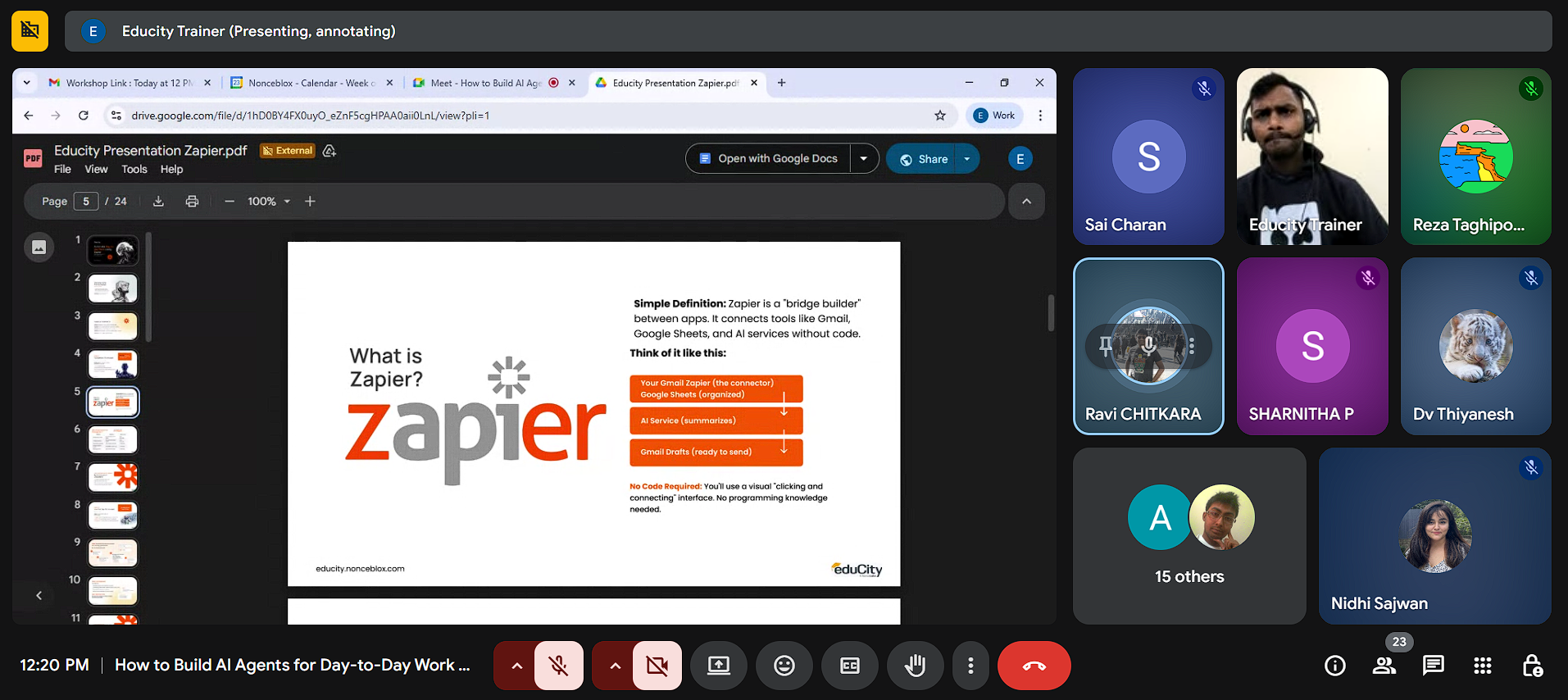Open the Share options dropdown arrow
Screen dimensions: 1568x700
pos(967,159)
